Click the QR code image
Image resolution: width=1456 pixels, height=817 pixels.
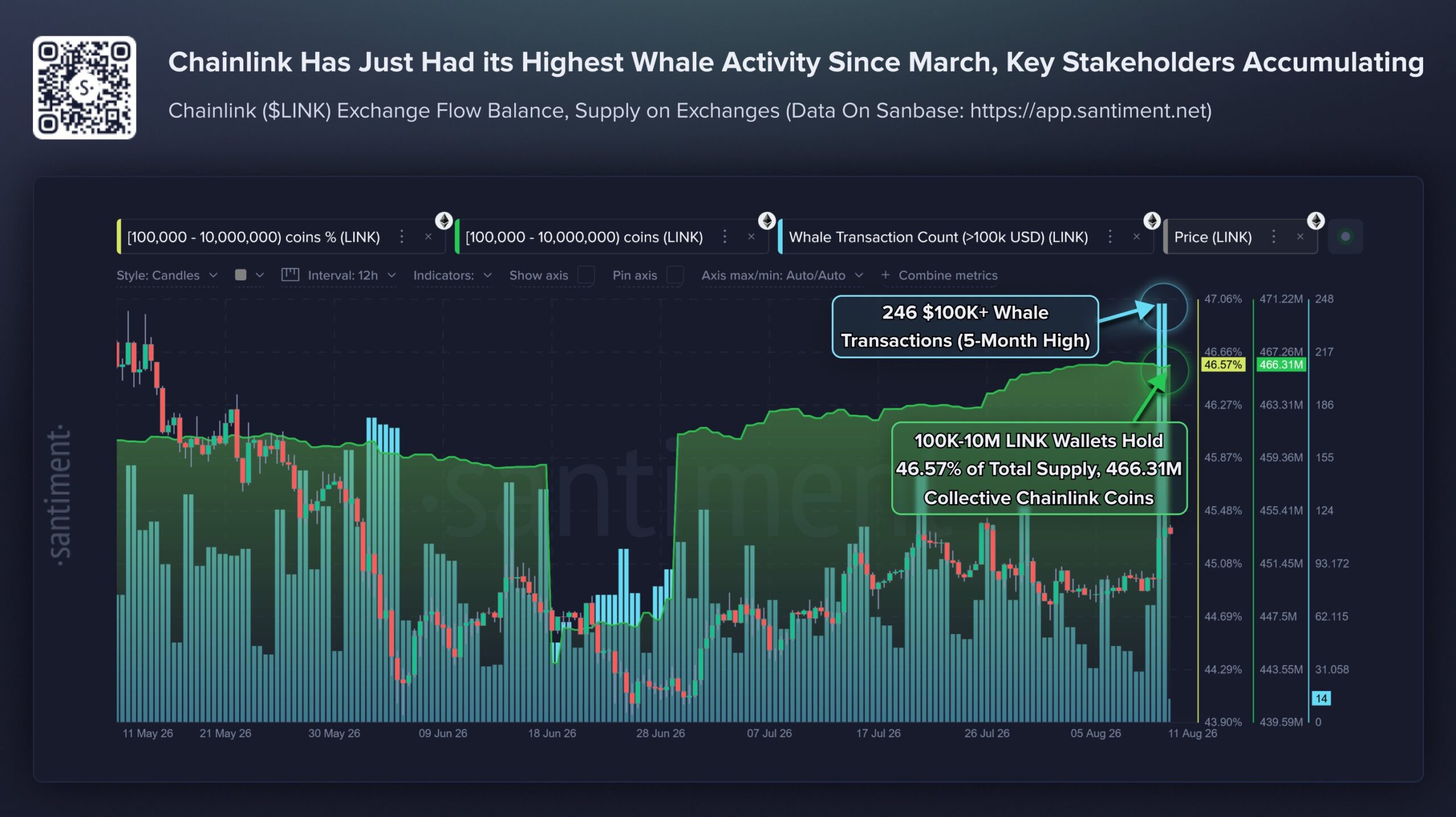pyautogui.click(x=84, y=88)
